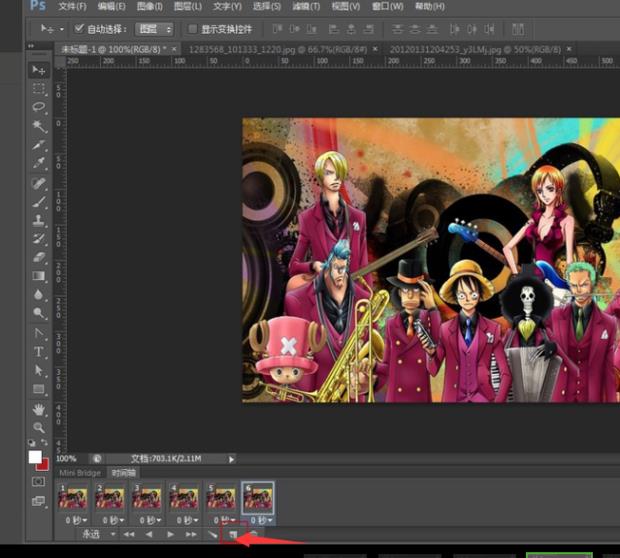Click the white foreground color swatch

tap(35, 458)
